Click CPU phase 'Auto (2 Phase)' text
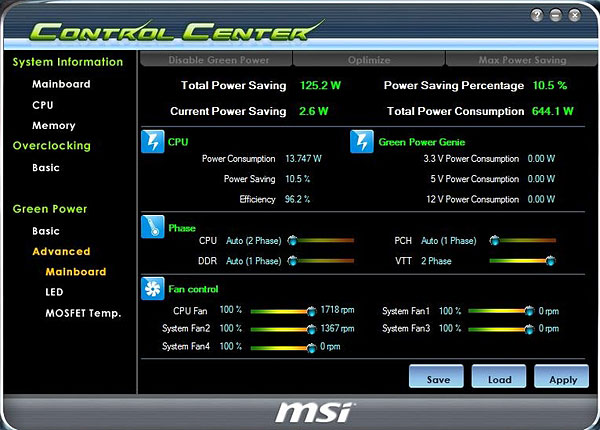Viewport: 600px width, 430px height. 254,241
